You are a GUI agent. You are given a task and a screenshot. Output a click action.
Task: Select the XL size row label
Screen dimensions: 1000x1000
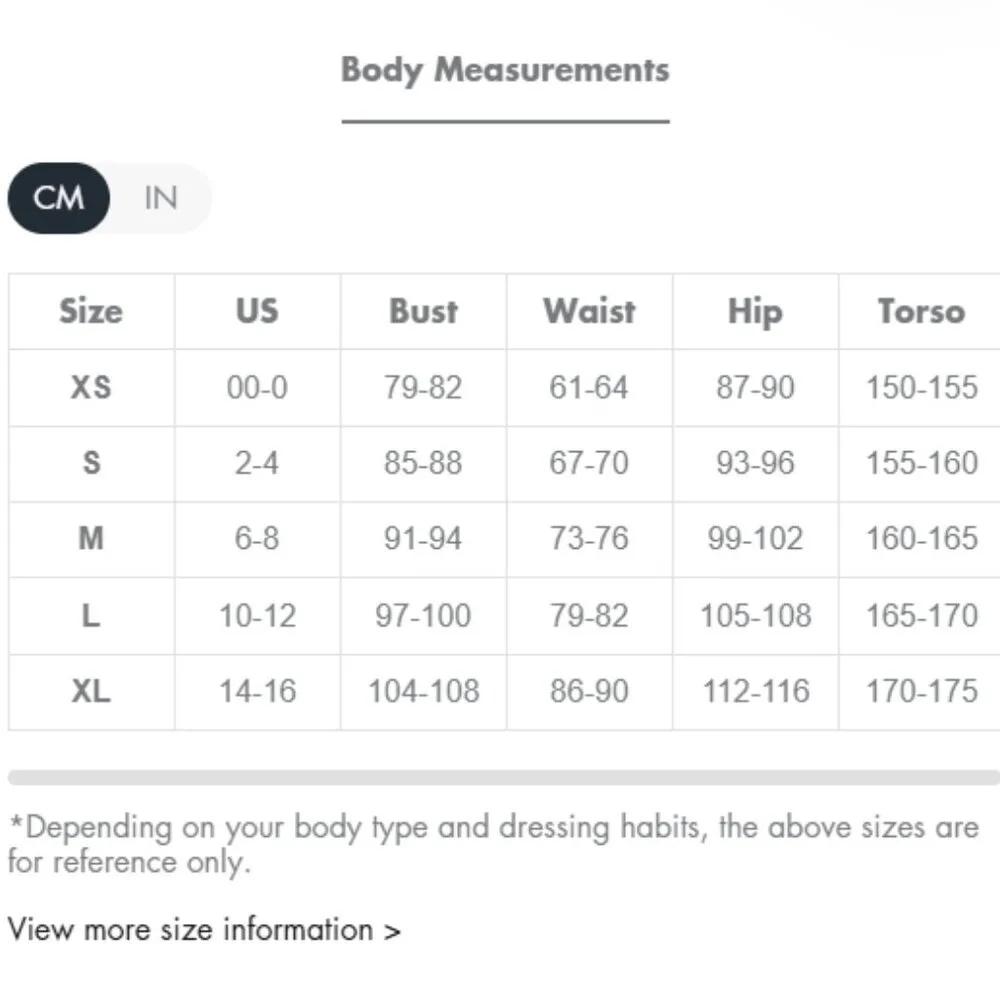[x=91, y=691]
